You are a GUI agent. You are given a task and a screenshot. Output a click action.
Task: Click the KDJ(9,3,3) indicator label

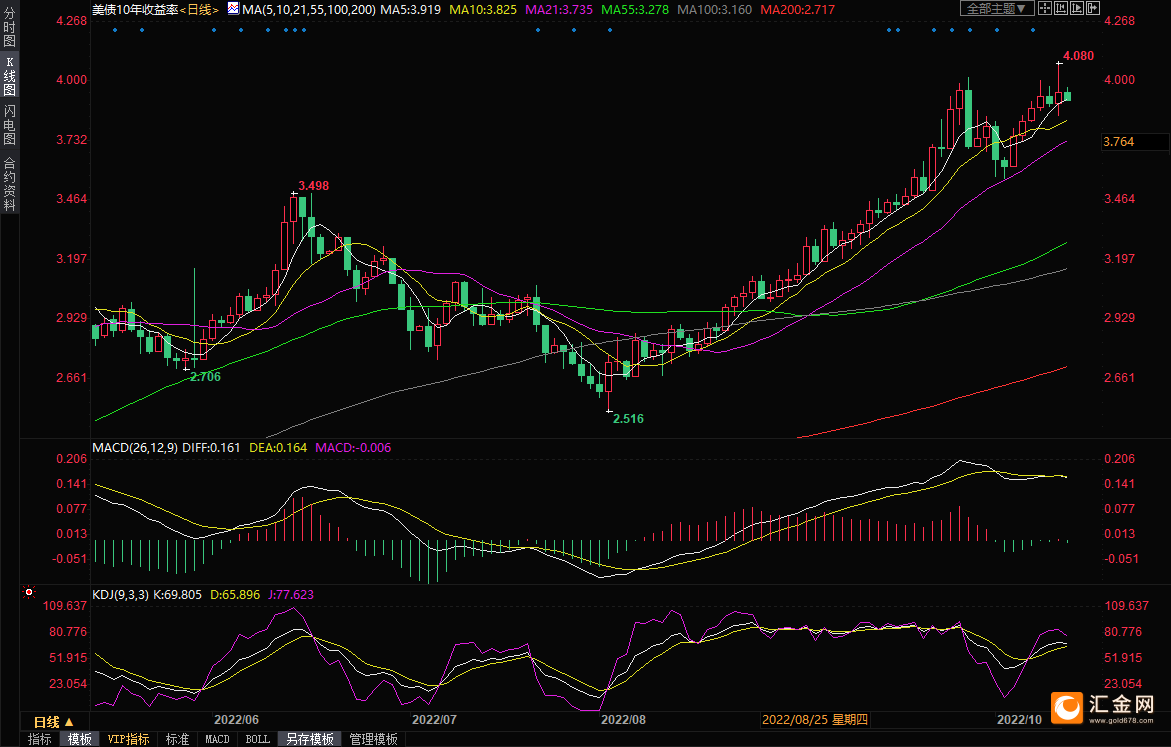tap(120, 595)
